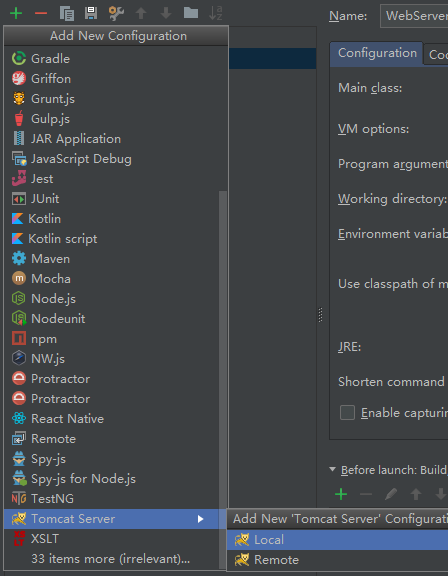Select Griffon configuration type
The height and width of the screenshot is (576, 448).
116,79
